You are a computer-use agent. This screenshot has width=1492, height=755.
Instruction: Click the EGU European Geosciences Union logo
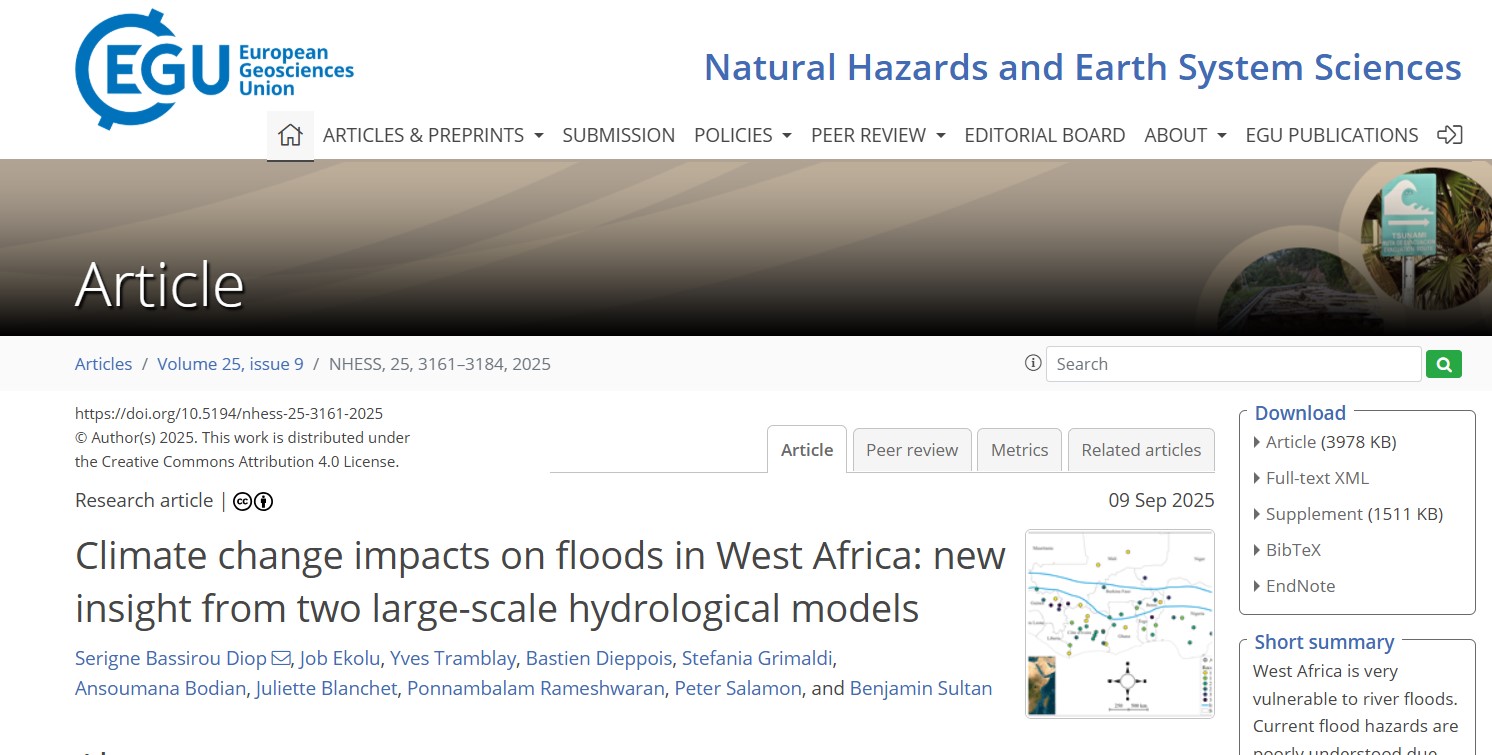(x=214, y=69)
